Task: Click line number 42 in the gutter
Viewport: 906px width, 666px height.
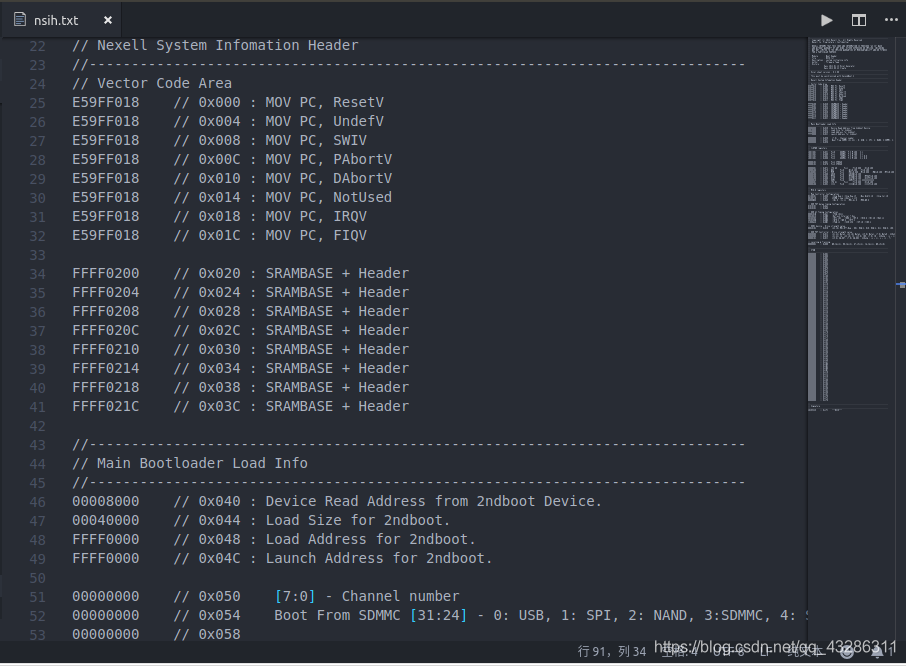Action: tap(38, 426)
